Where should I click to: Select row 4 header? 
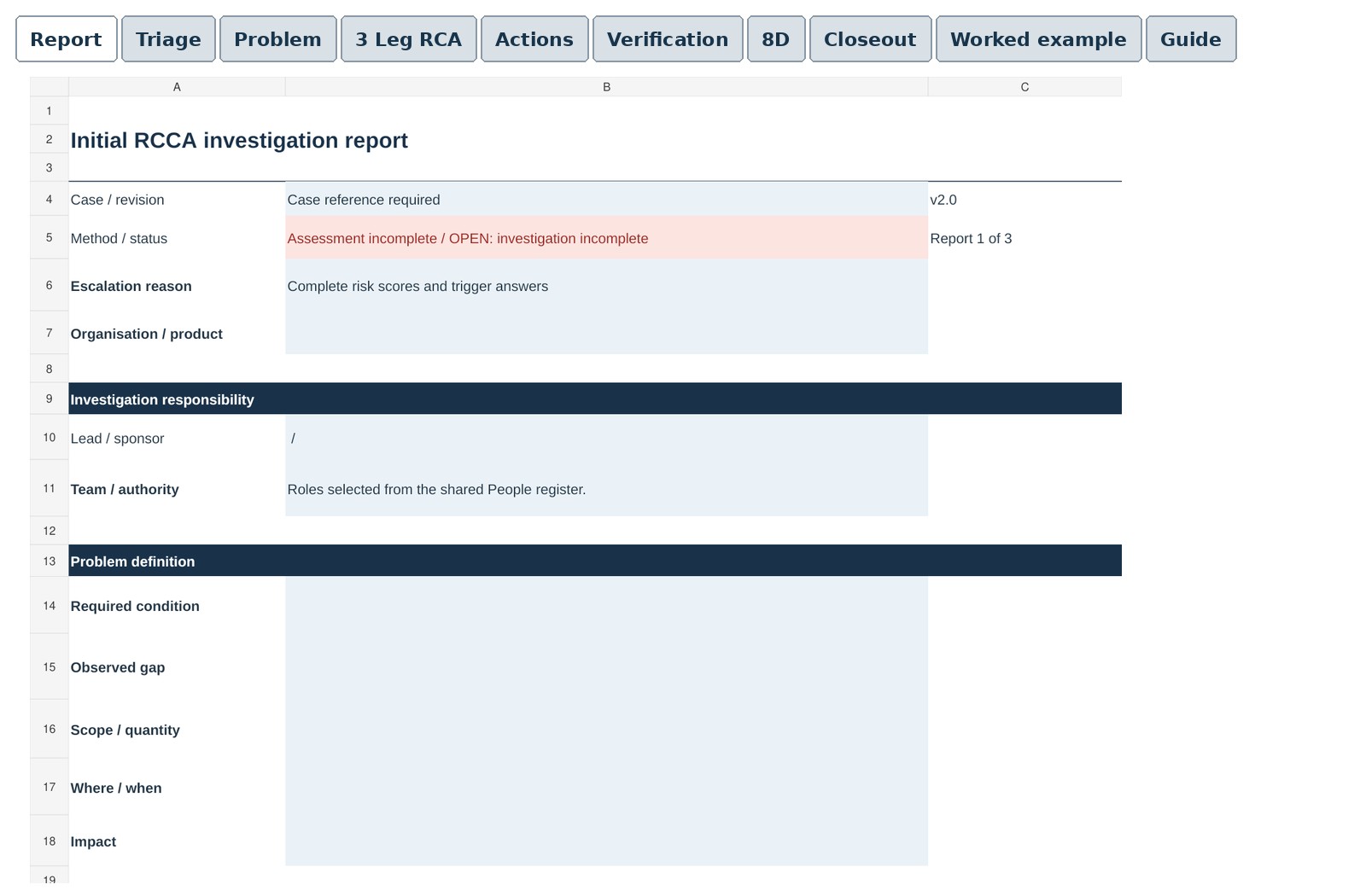point(50,200)
